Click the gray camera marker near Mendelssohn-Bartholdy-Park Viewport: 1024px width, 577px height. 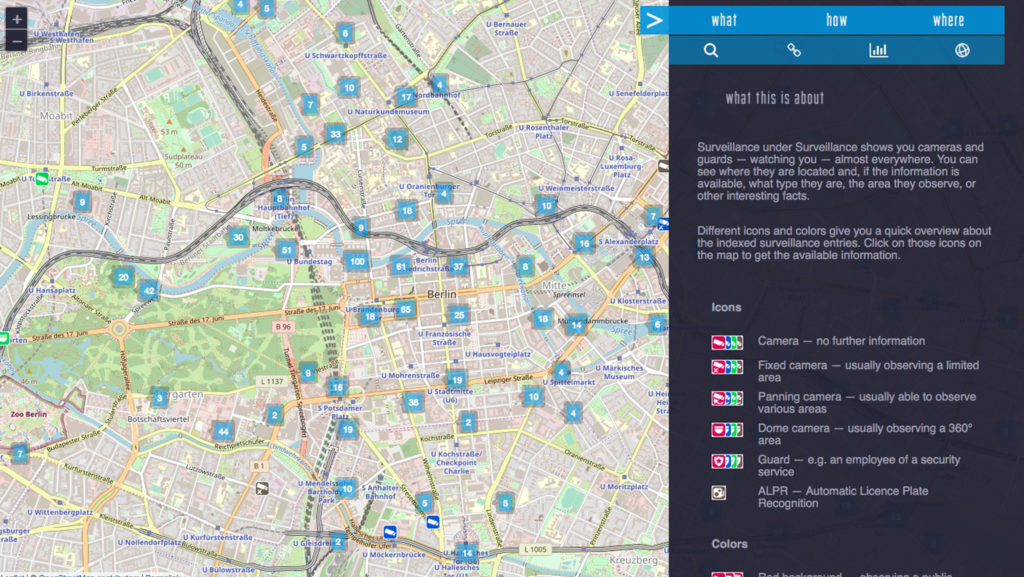coord(262,489)
